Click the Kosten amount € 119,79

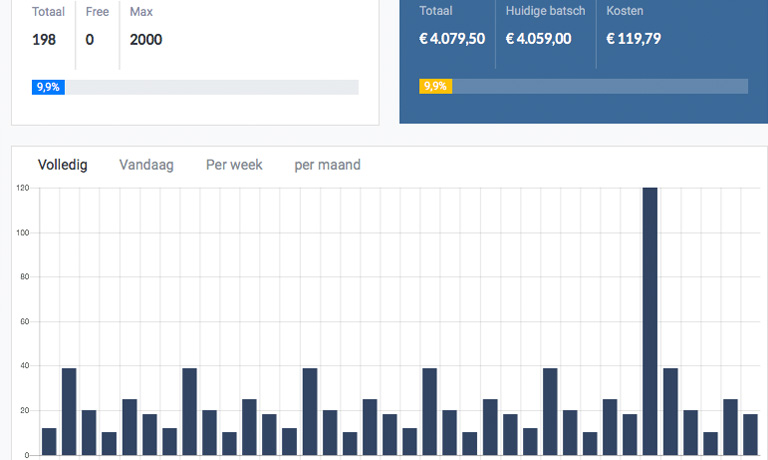633,39
